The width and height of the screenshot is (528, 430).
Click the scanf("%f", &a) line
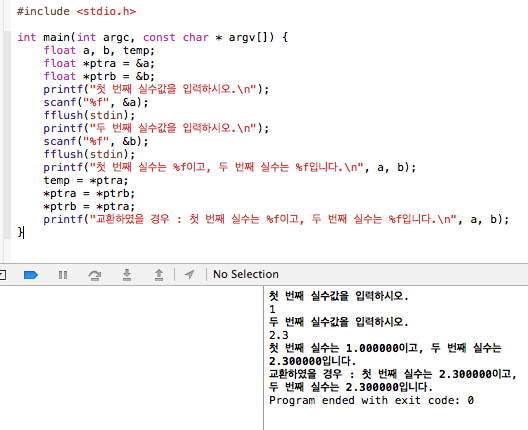coord(96,102)
